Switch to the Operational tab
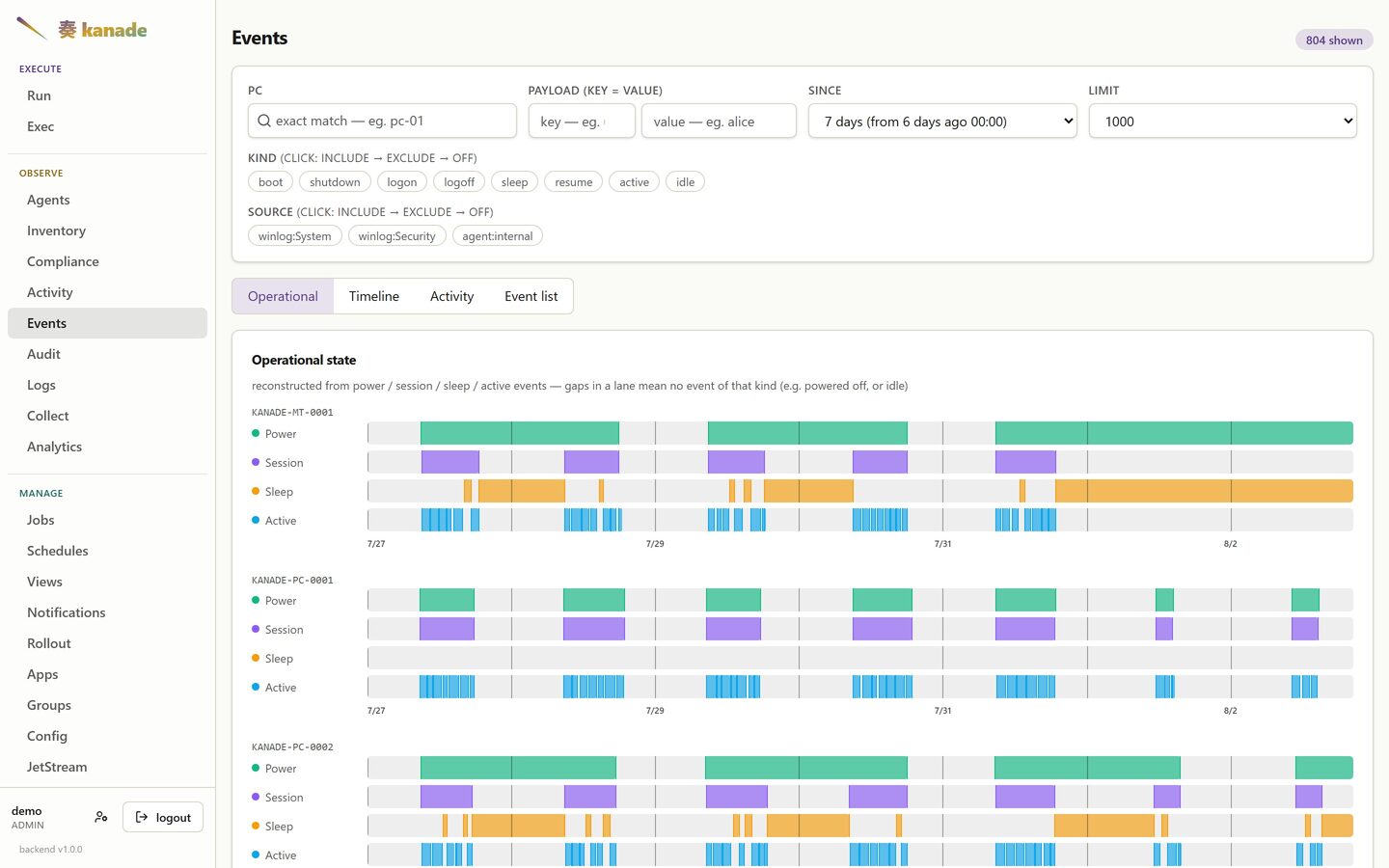Image resolution: width=1389 pixels, height=868 pixels. pos(283,296)
